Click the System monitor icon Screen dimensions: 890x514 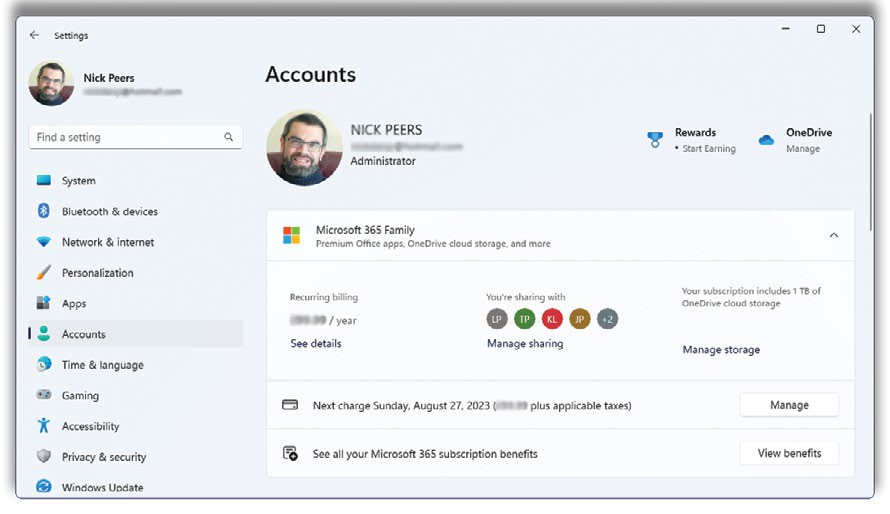click(44, 180)
